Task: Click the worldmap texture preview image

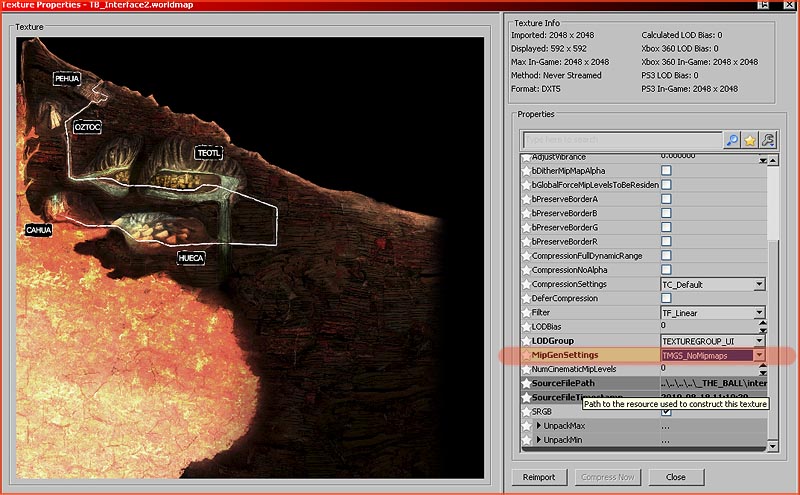Action: pyautogui.click(x=250, y=258)
